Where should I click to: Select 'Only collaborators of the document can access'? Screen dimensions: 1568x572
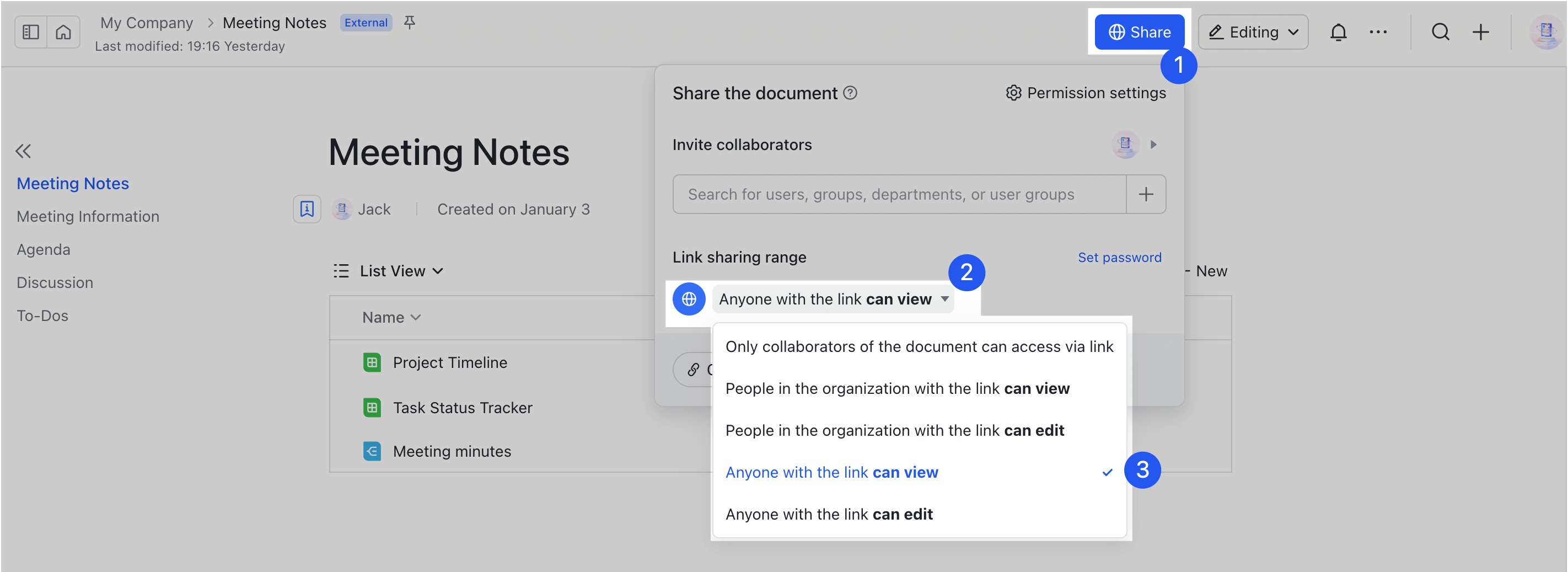click(x=919, y=346)
